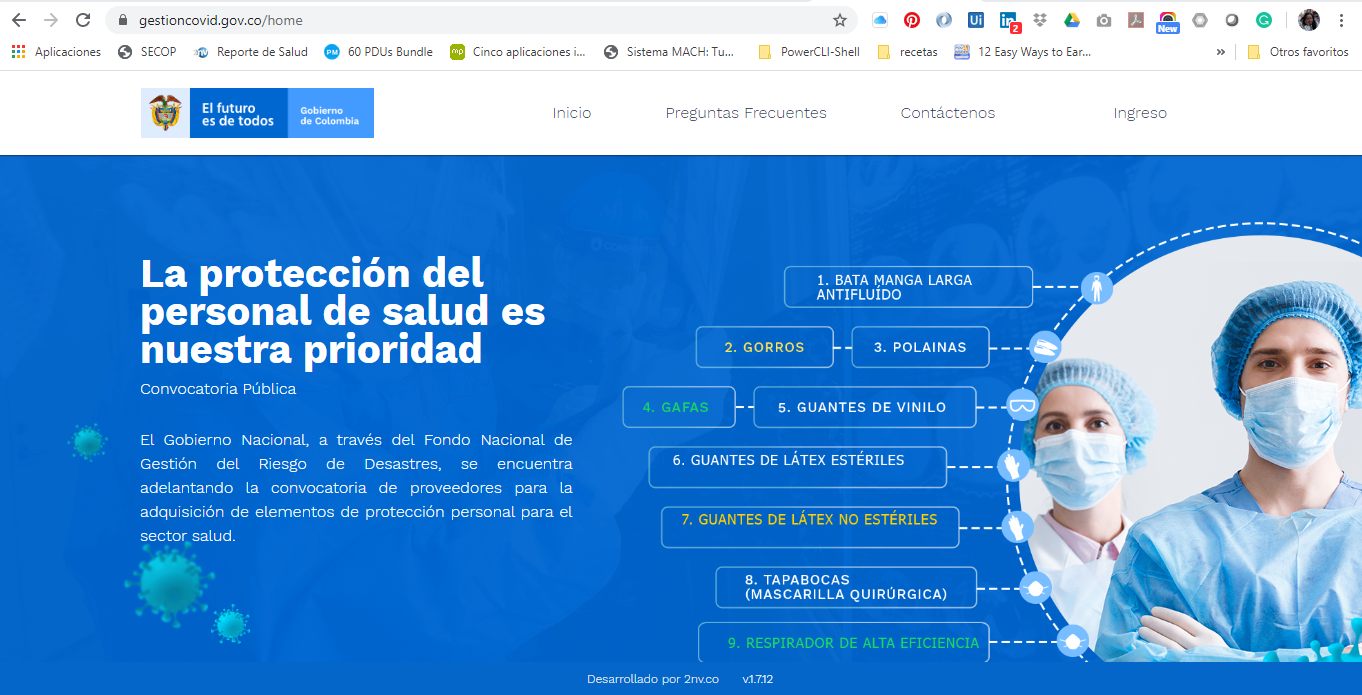The image size is (1362, 695).
Task: Open the Contáctenos menu item
Action: pos(948,113)
